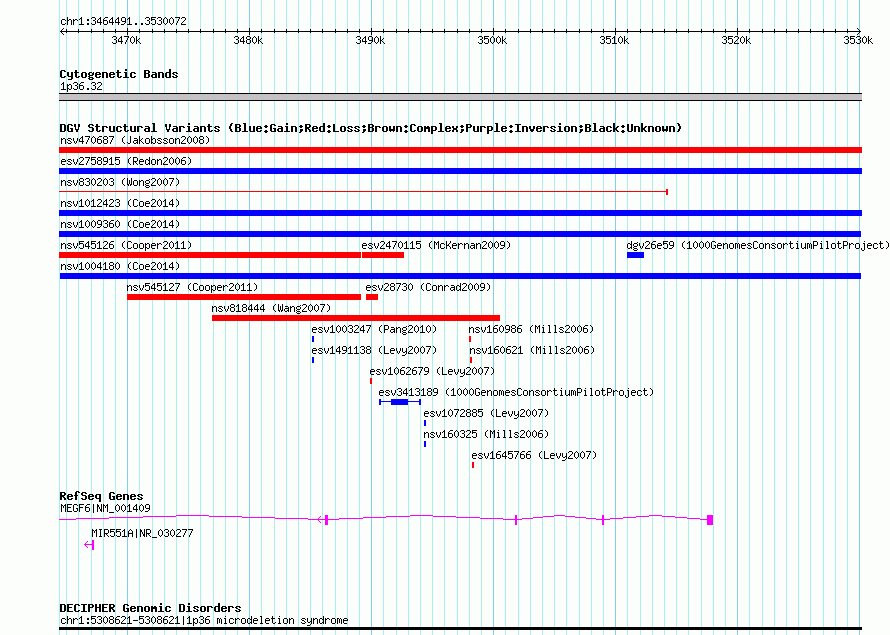Click the MEGF6|NM_001409 gene label

click(x=106, y=508)
